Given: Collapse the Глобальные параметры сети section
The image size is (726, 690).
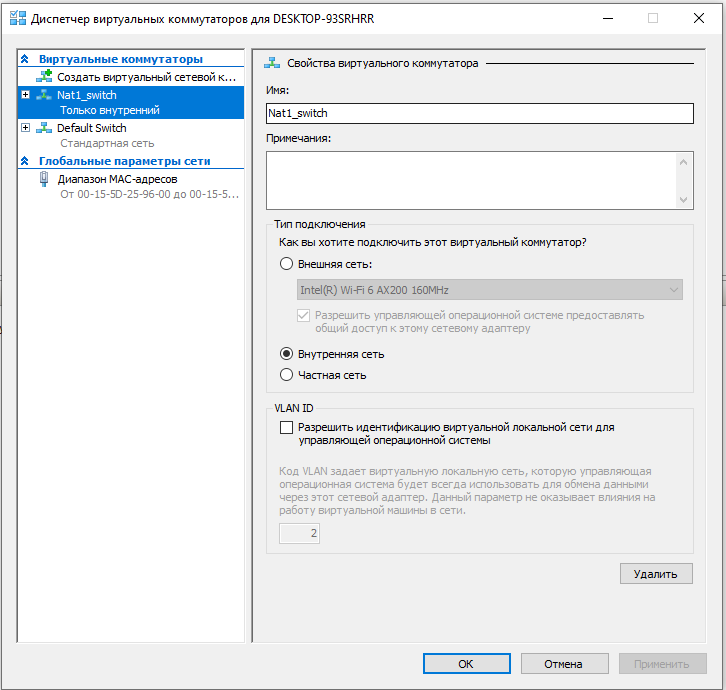Looking at the screenshot, I should (x=26, y=161).
